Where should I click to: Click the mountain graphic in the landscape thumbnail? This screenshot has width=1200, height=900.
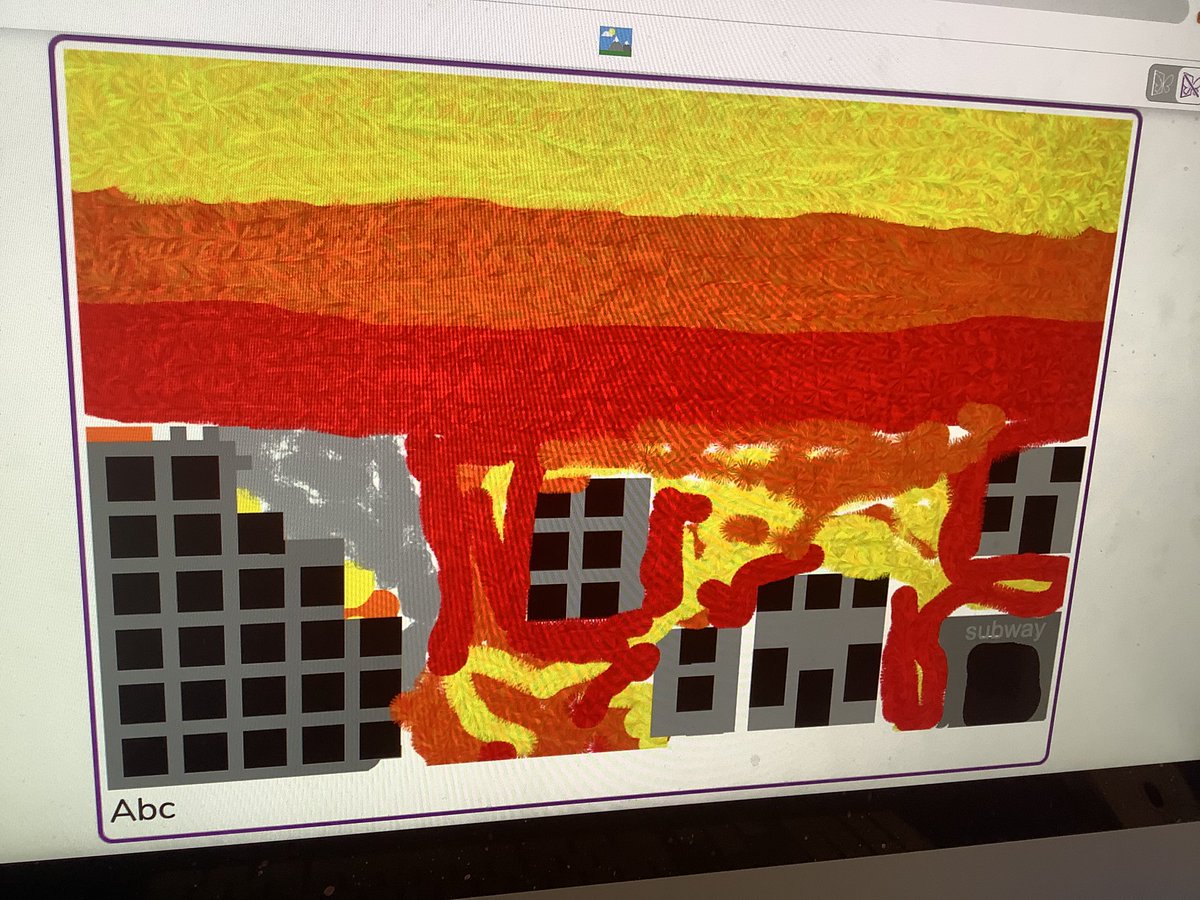pyautogui.click(x=615, y=45)
